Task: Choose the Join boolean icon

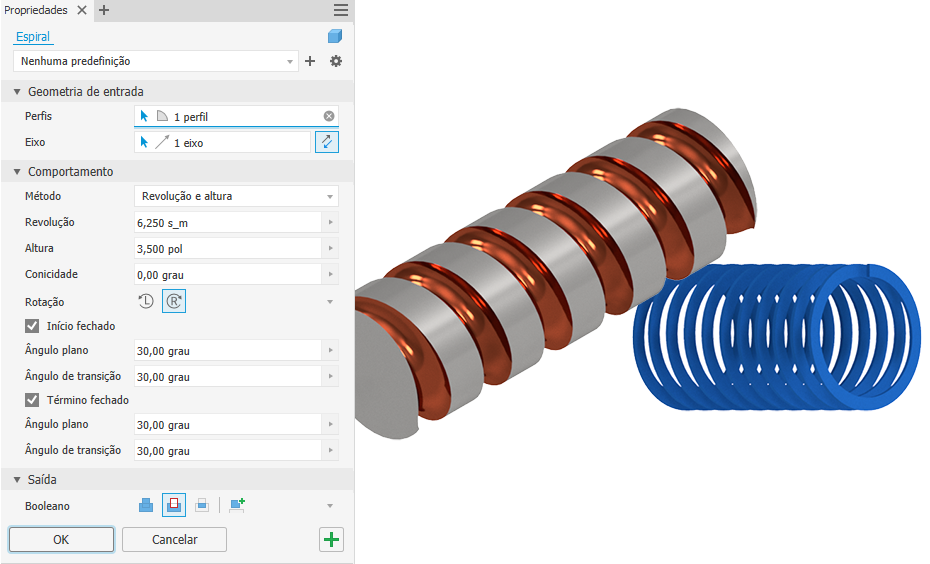Action: click(x=146, y=505)
